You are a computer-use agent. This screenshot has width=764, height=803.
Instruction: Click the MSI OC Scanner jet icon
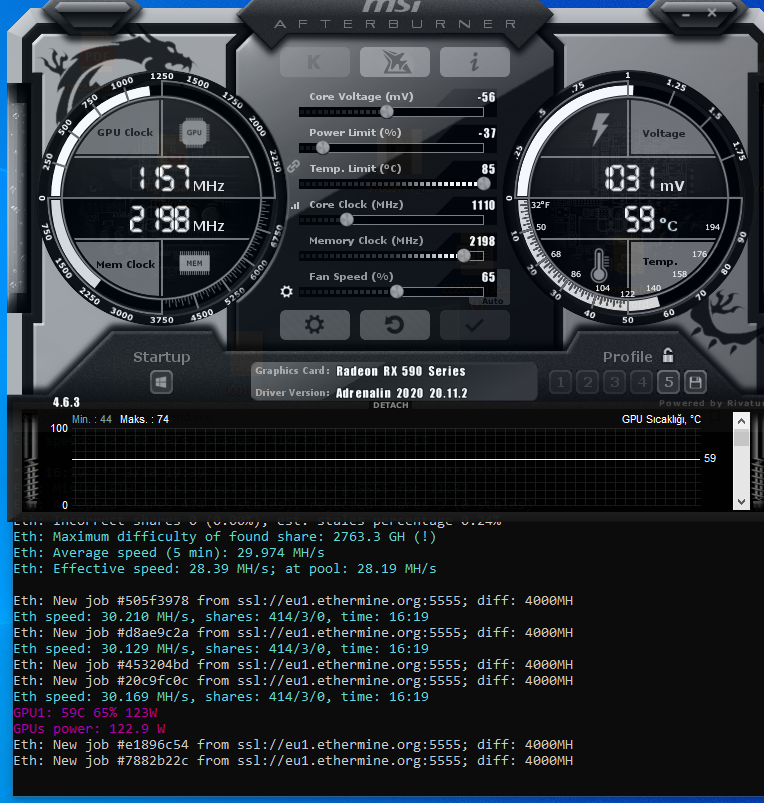pos(395,62)
